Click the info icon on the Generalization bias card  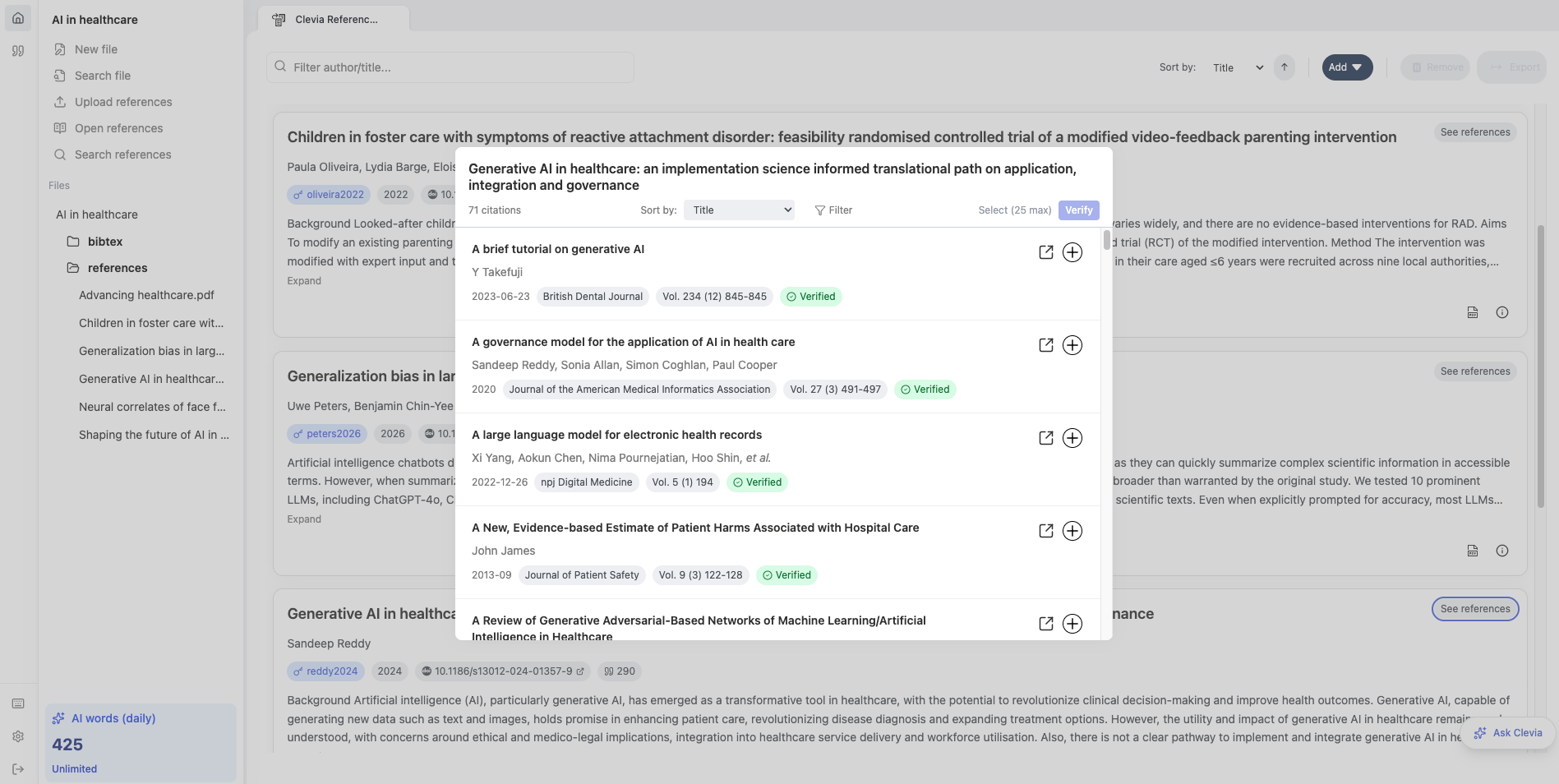pyautogui.click(x=1502, y=551)
